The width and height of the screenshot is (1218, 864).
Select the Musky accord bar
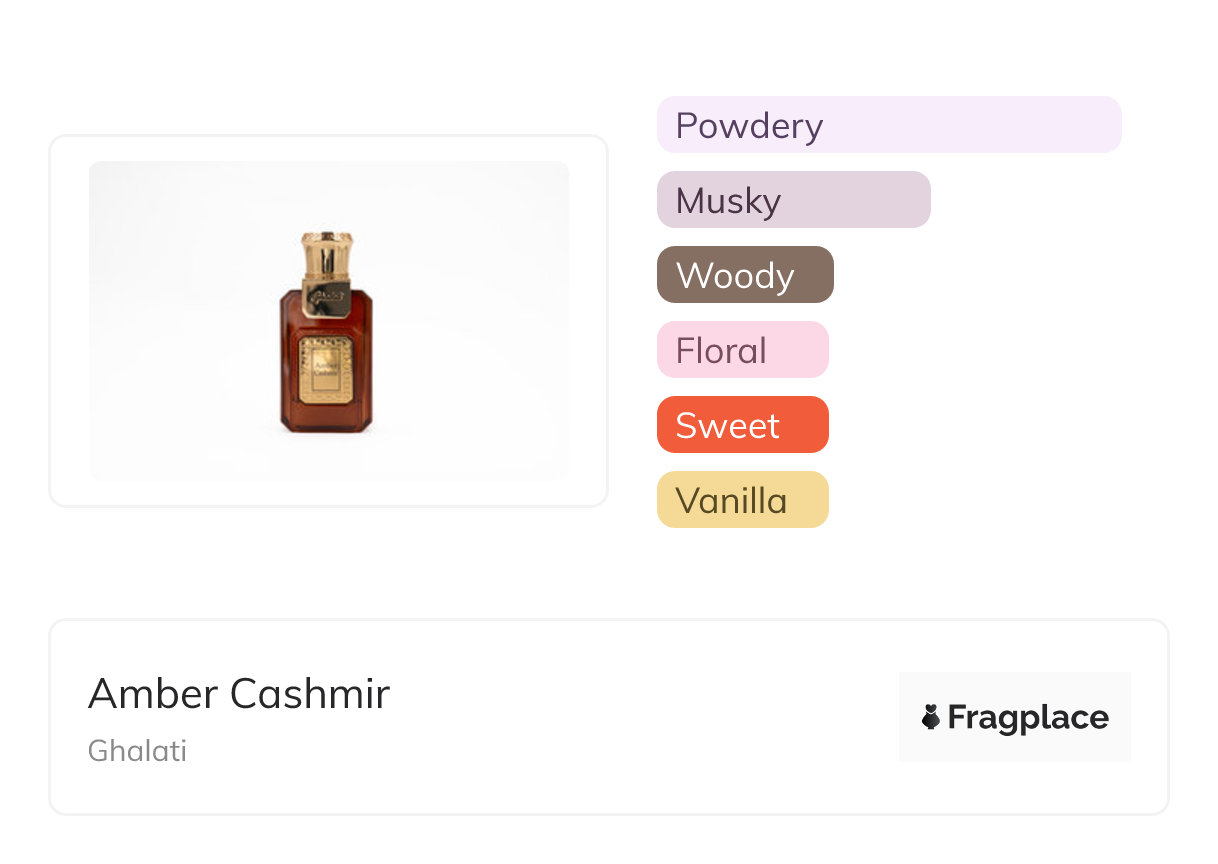tap(794, 200)
